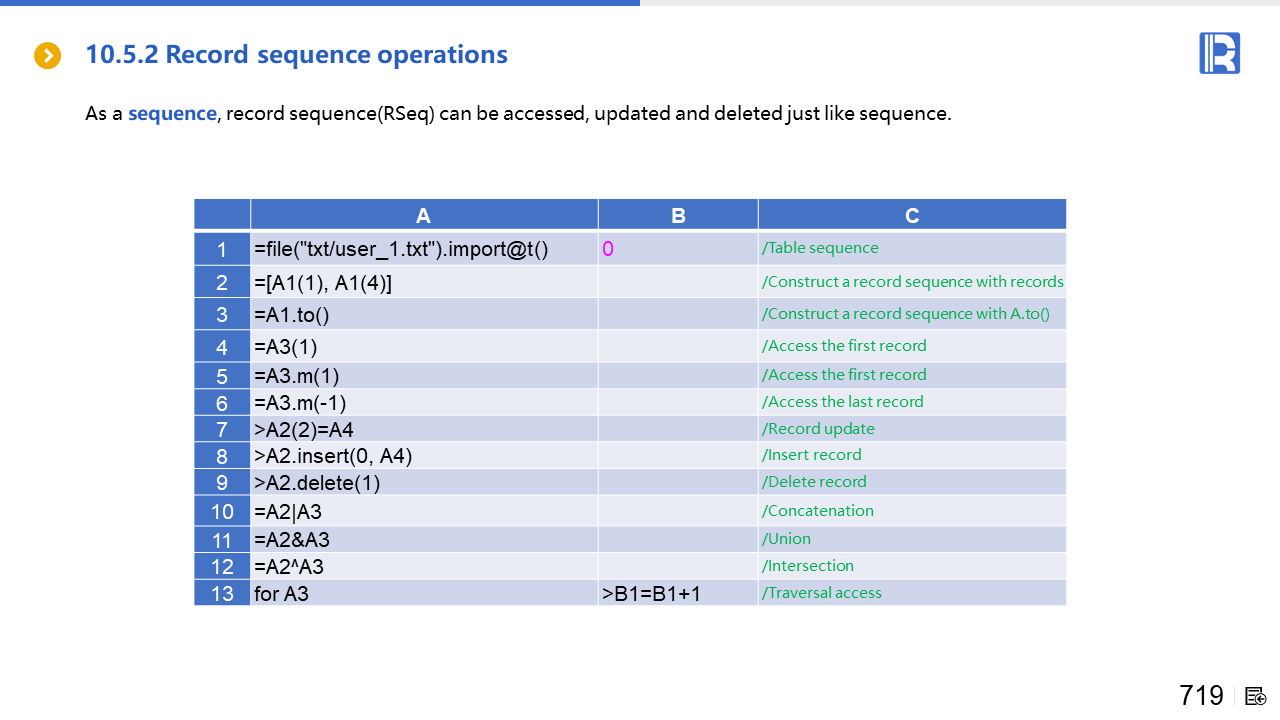Screen dimensions: 1280x720
Task: Click the file import@t() formula cell
Action: (x=401, y=249)
